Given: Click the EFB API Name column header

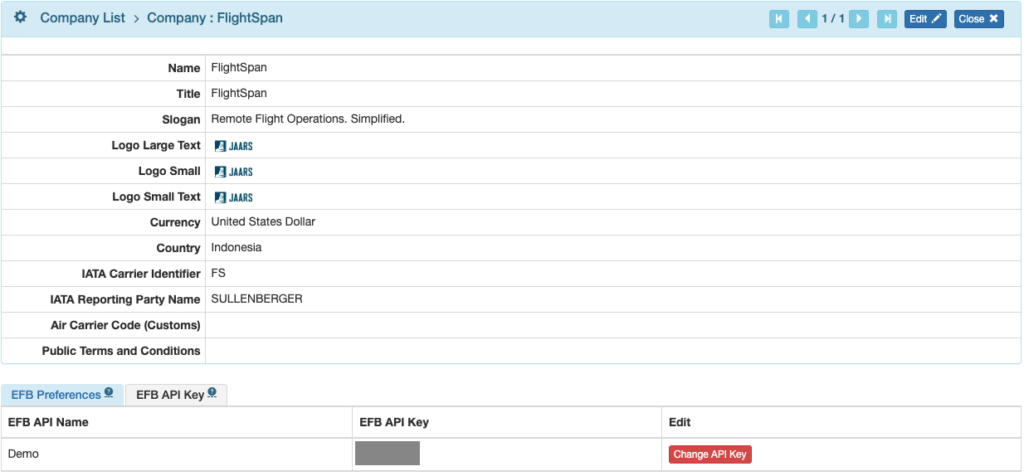Looking at the screenshot, I should [x=48, y=422].
